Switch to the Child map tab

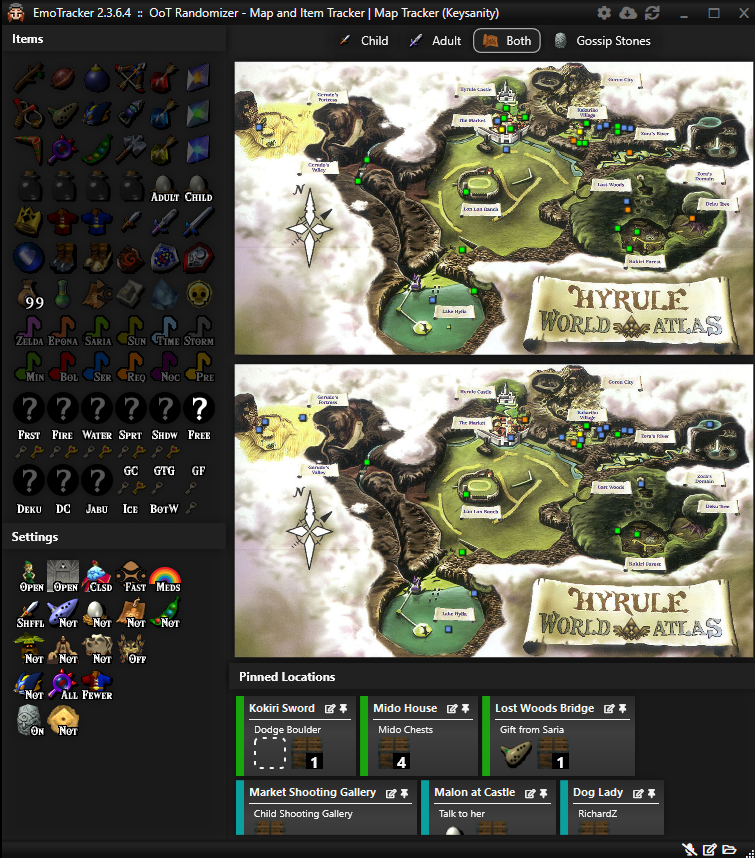point(364,41)
